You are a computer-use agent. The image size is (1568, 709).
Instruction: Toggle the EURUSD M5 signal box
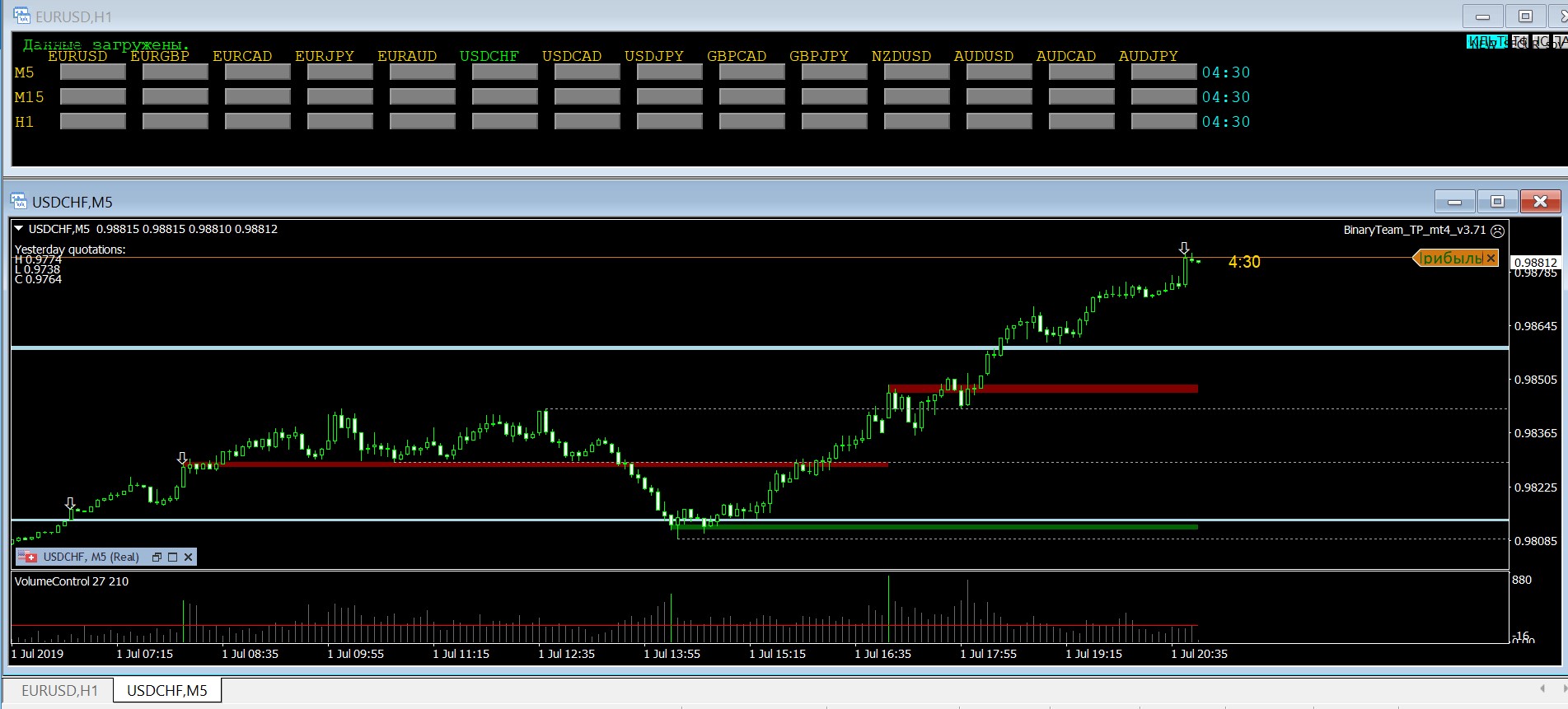coord(93,72)
